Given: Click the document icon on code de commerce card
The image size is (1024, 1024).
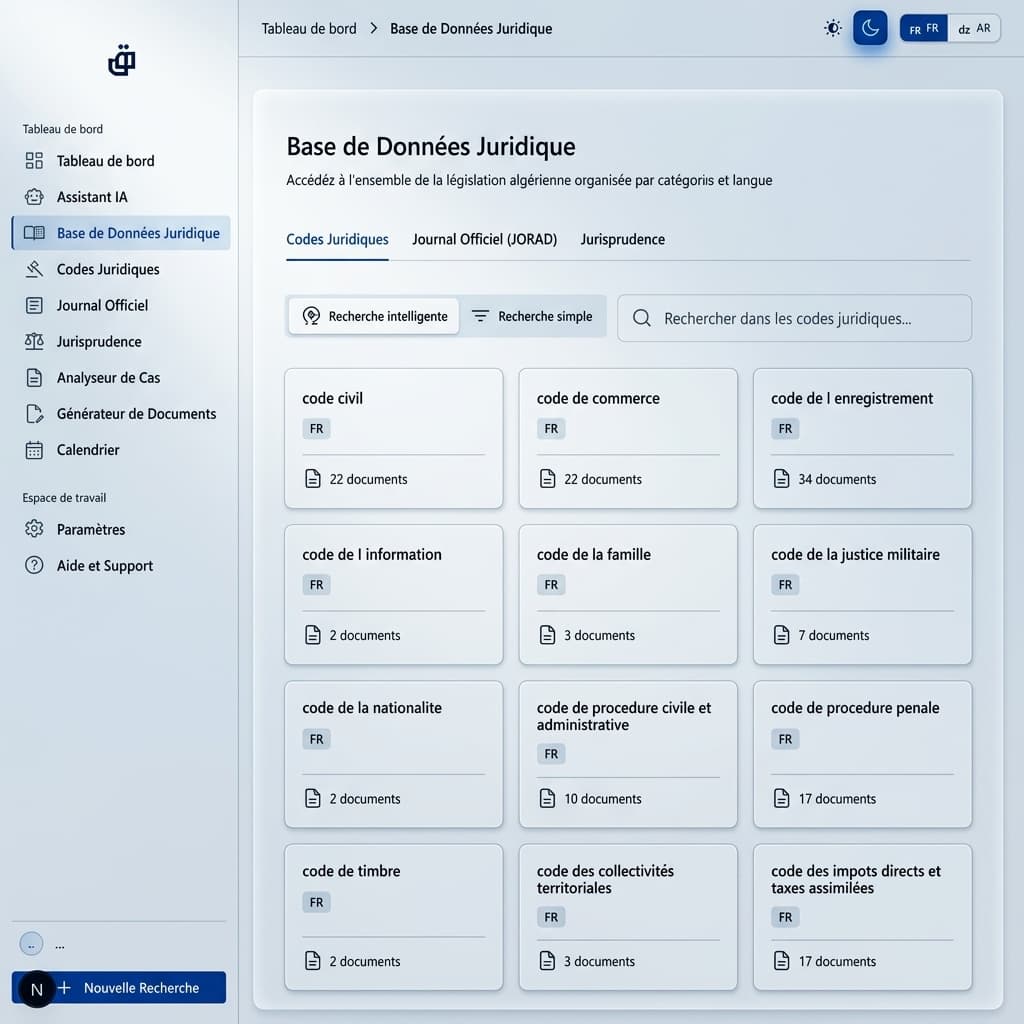Looking at the screenshot, I should point(547,479).
